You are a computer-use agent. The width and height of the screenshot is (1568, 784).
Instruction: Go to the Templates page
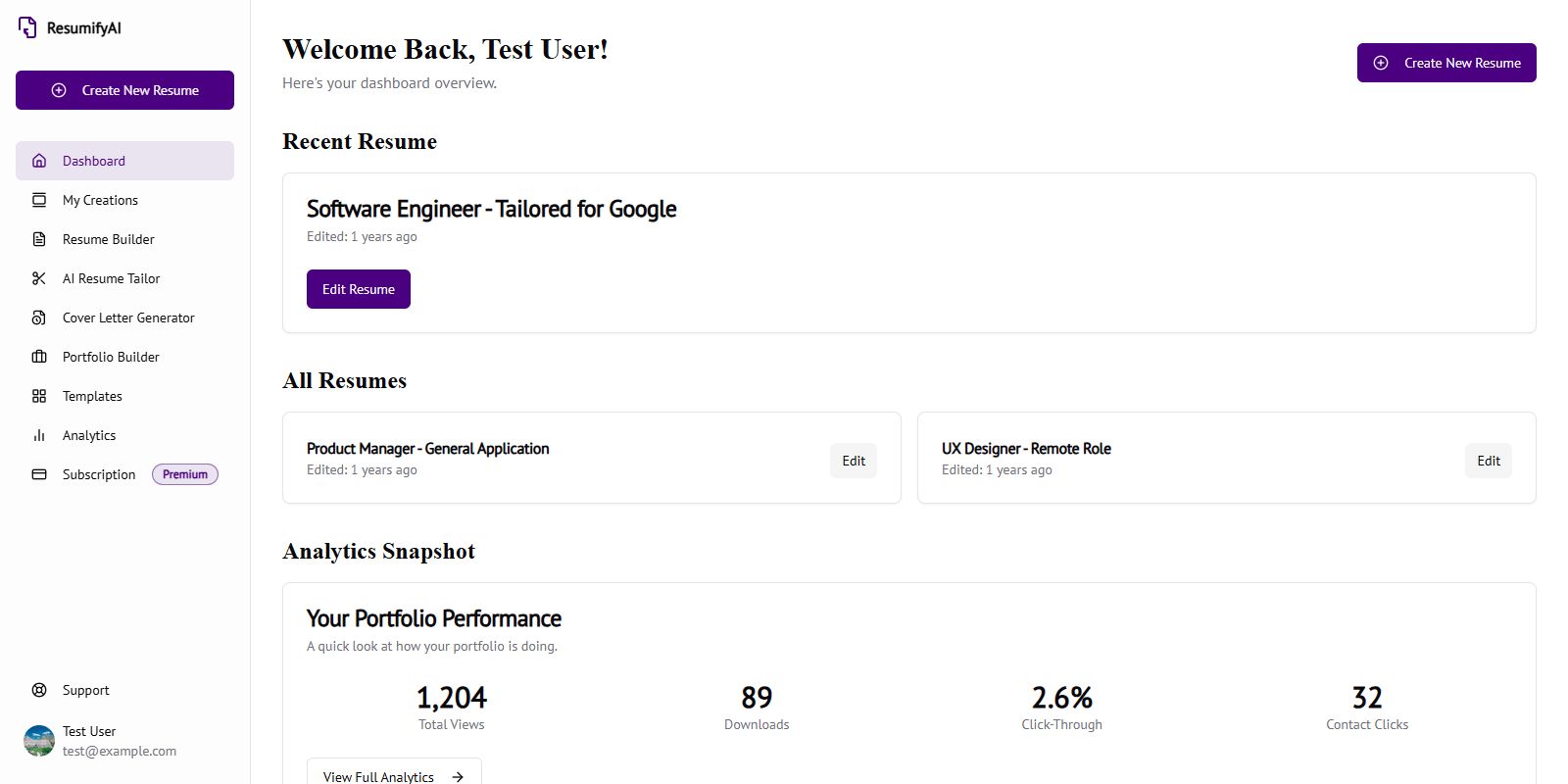click(92, 396)
